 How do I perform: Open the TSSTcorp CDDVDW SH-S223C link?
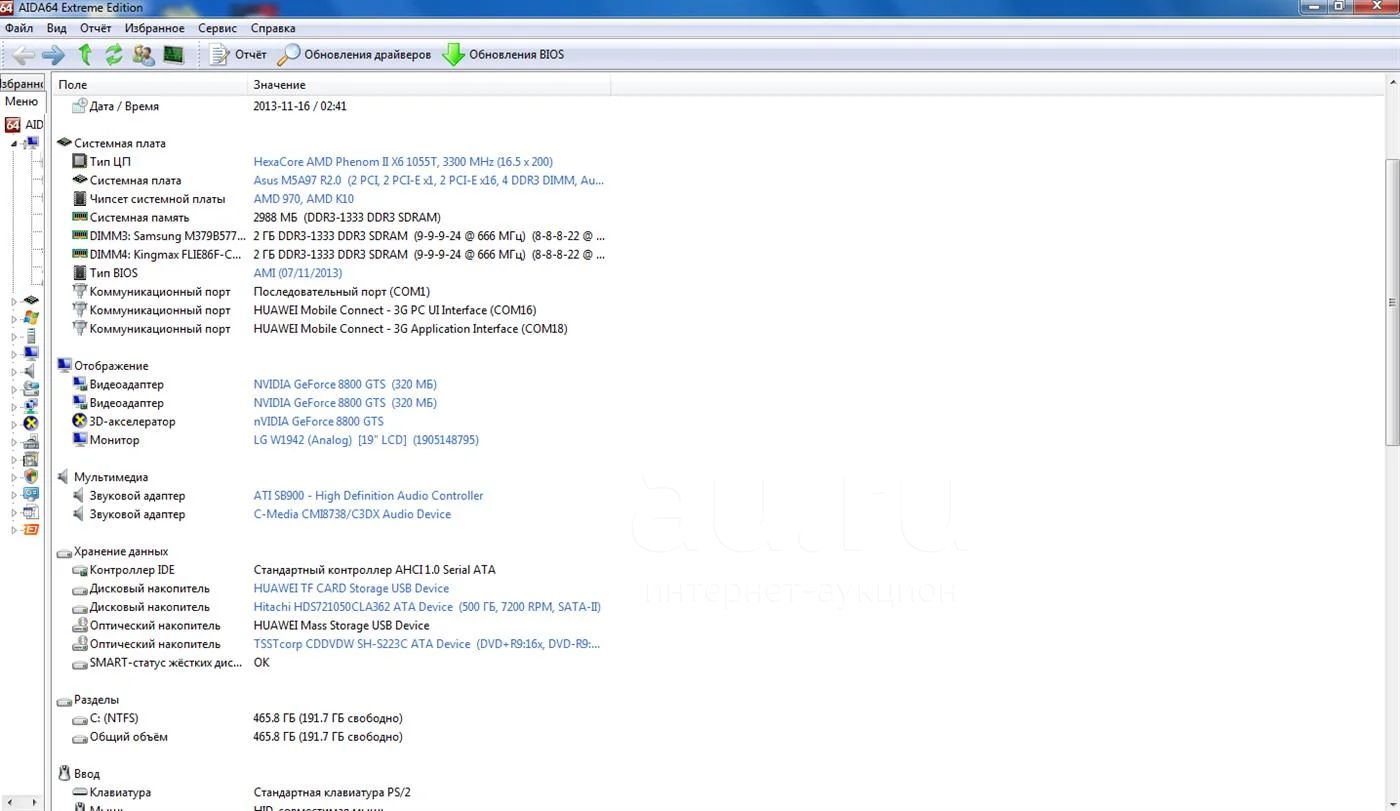[x=426, y=644]
